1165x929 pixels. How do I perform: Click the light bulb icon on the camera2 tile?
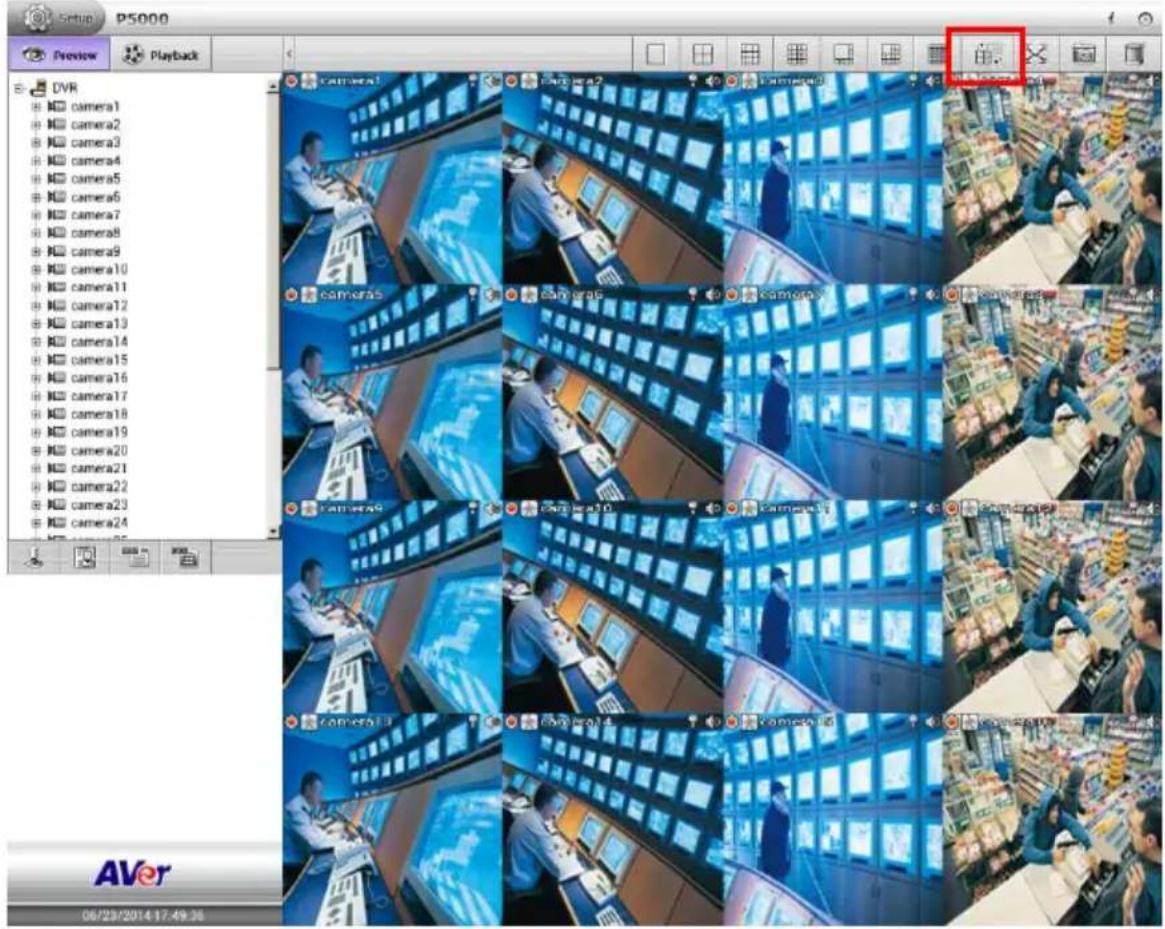(693, 80)
